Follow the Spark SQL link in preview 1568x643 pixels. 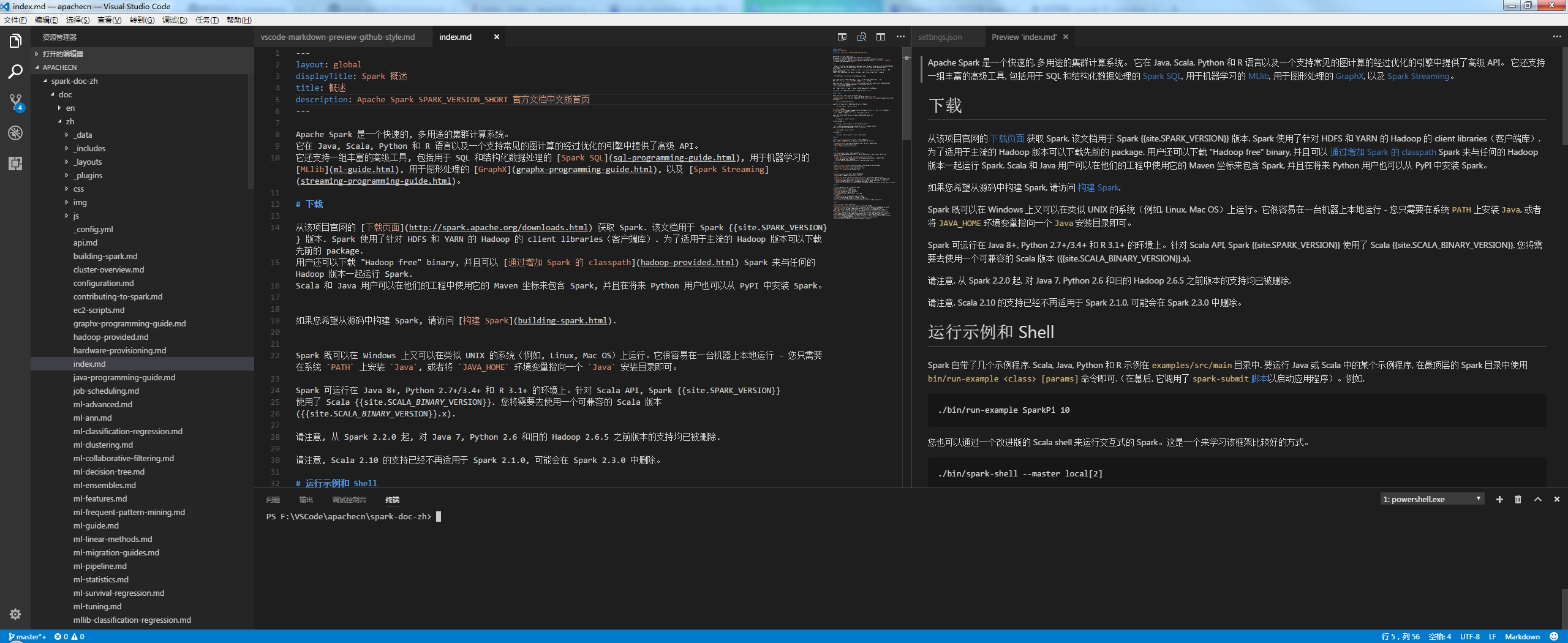(1161, 77)
